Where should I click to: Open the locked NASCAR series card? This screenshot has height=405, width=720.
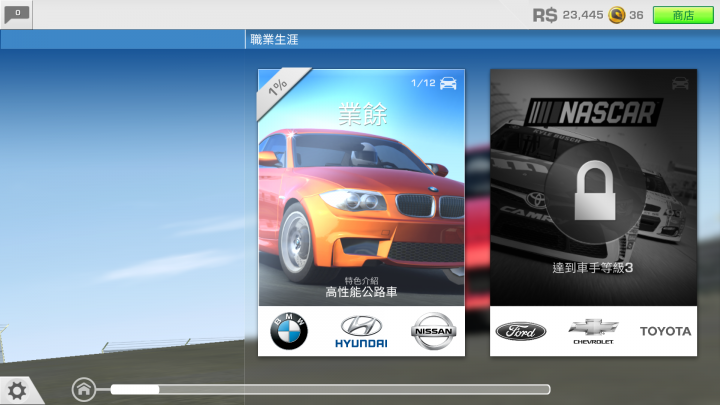coord(593,213)
